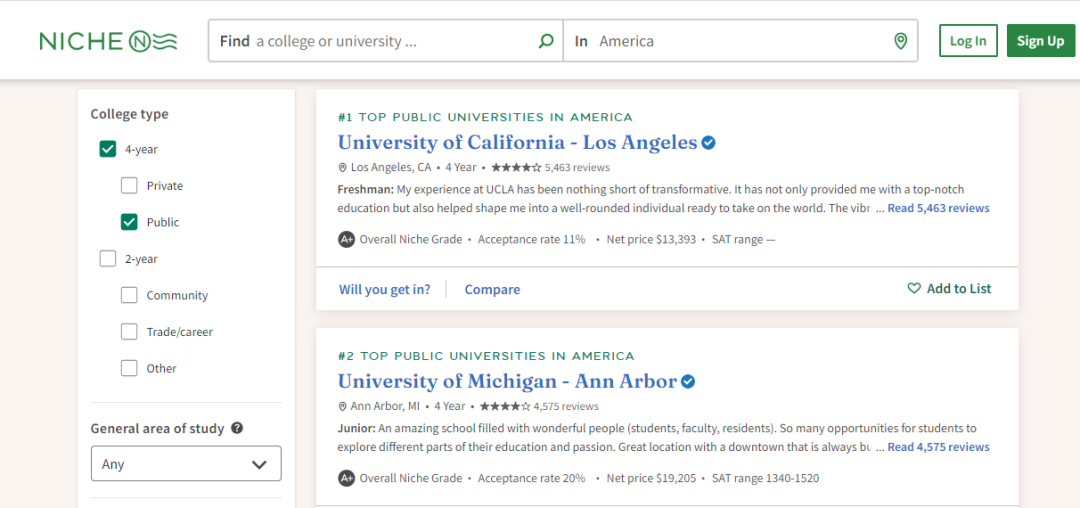
Task: Click UCLA 5,463 reviews count text
Action: click(577, 167)
